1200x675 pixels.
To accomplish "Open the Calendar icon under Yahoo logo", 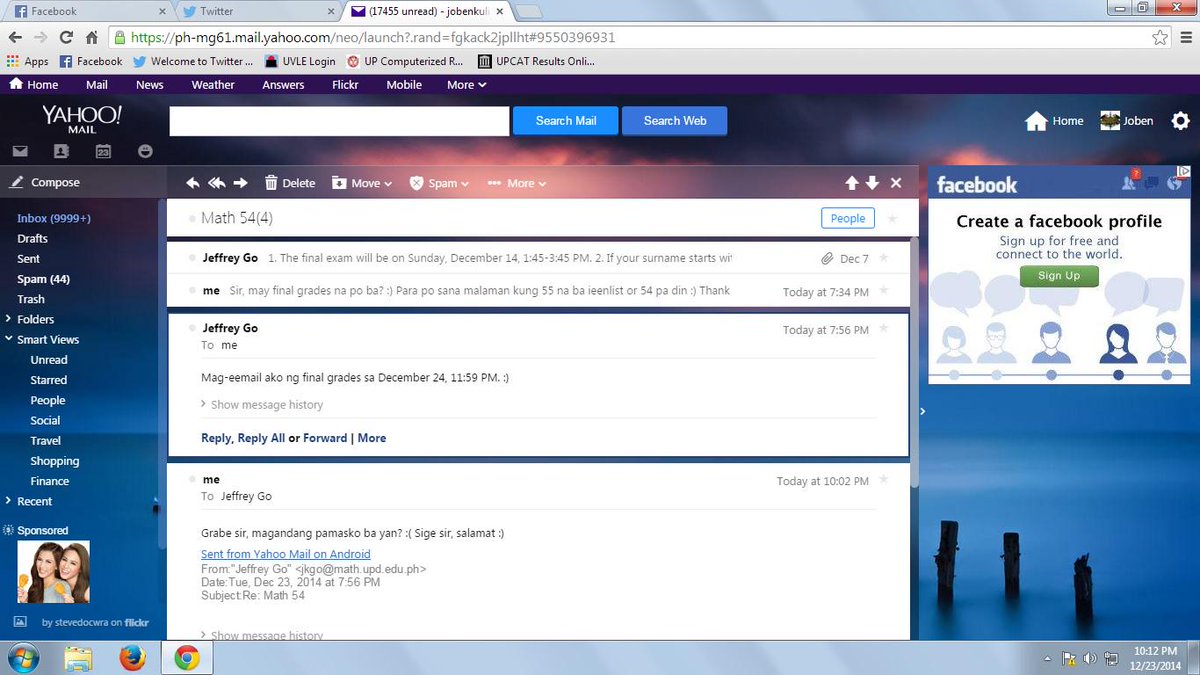I will 103,152.
